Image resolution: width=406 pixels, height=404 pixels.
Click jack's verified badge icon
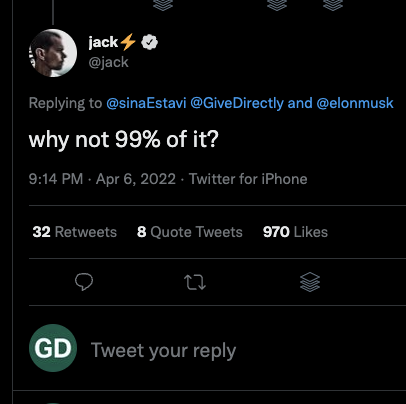pos(150,42)
